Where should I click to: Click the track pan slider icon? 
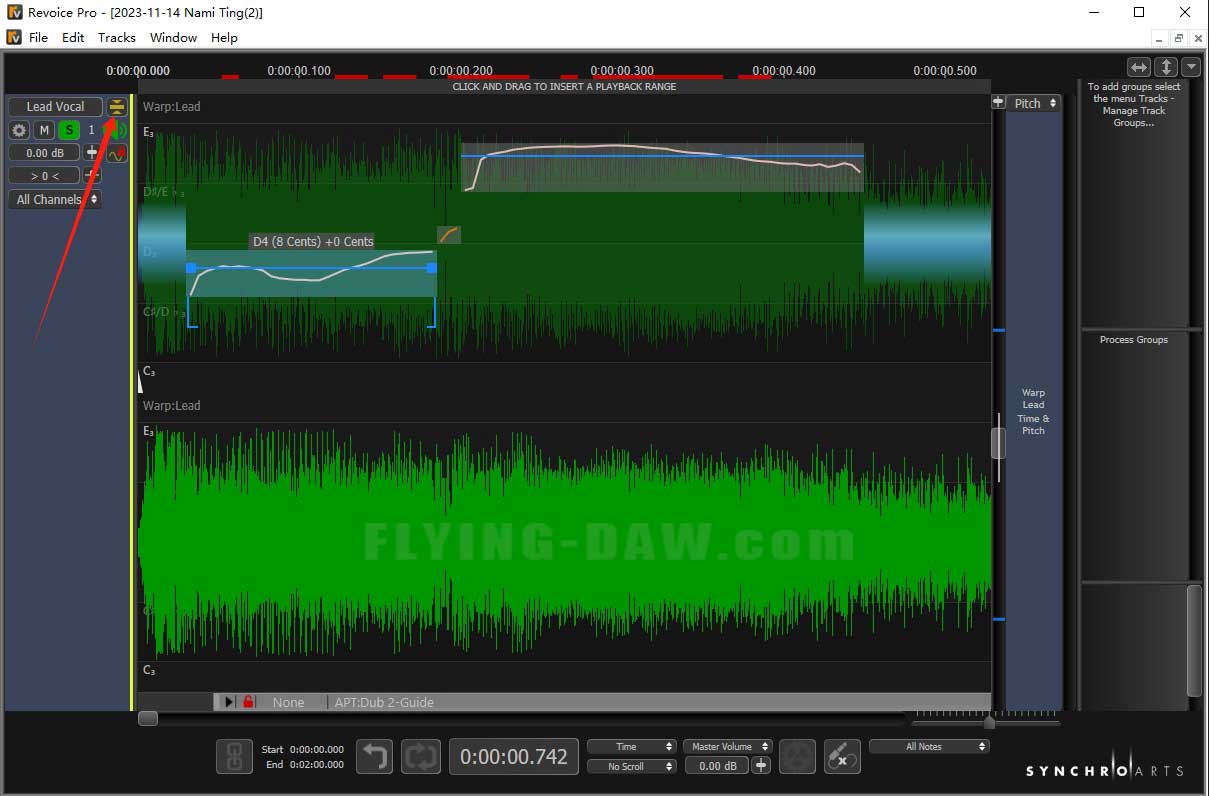pos(92,175)
